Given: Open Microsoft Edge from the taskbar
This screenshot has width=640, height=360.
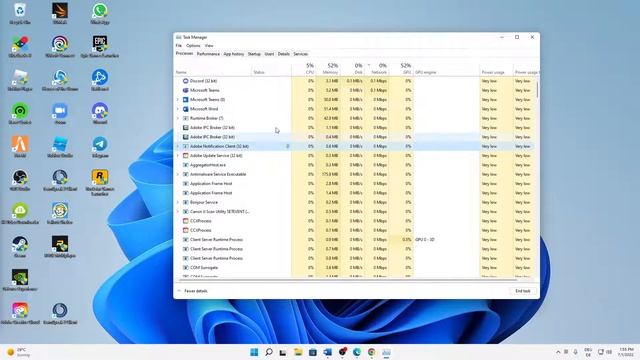Looking at the screenshot, I should coord(357,352).
